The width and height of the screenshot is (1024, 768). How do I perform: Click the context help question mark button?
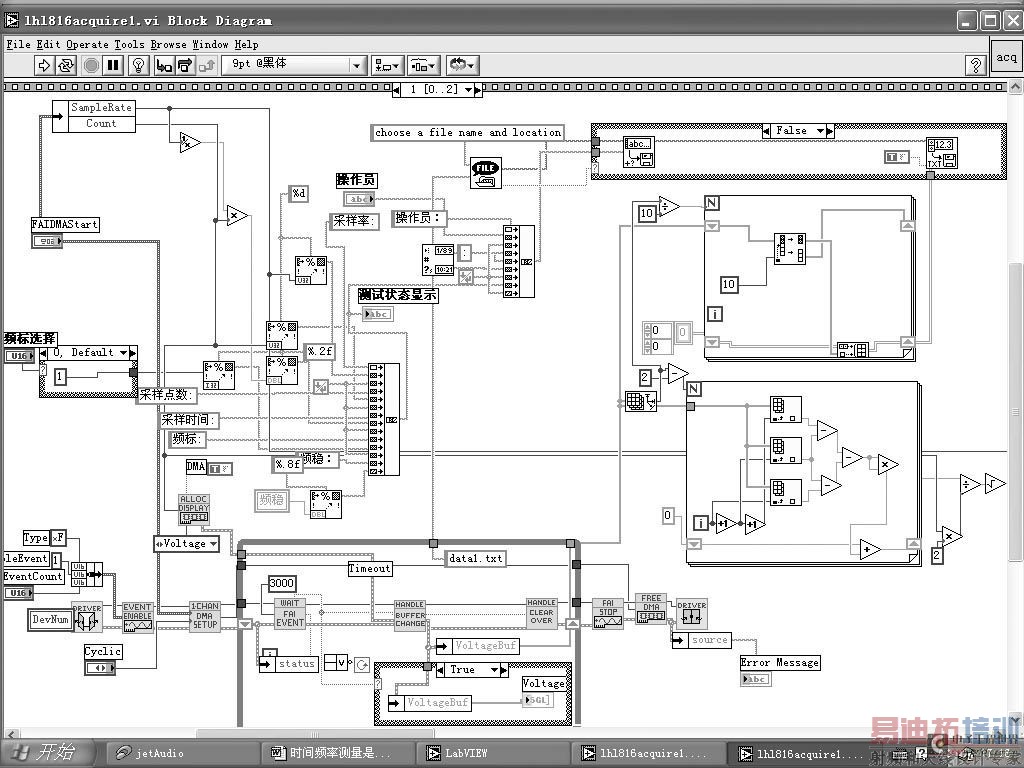[x=975, y=65]
